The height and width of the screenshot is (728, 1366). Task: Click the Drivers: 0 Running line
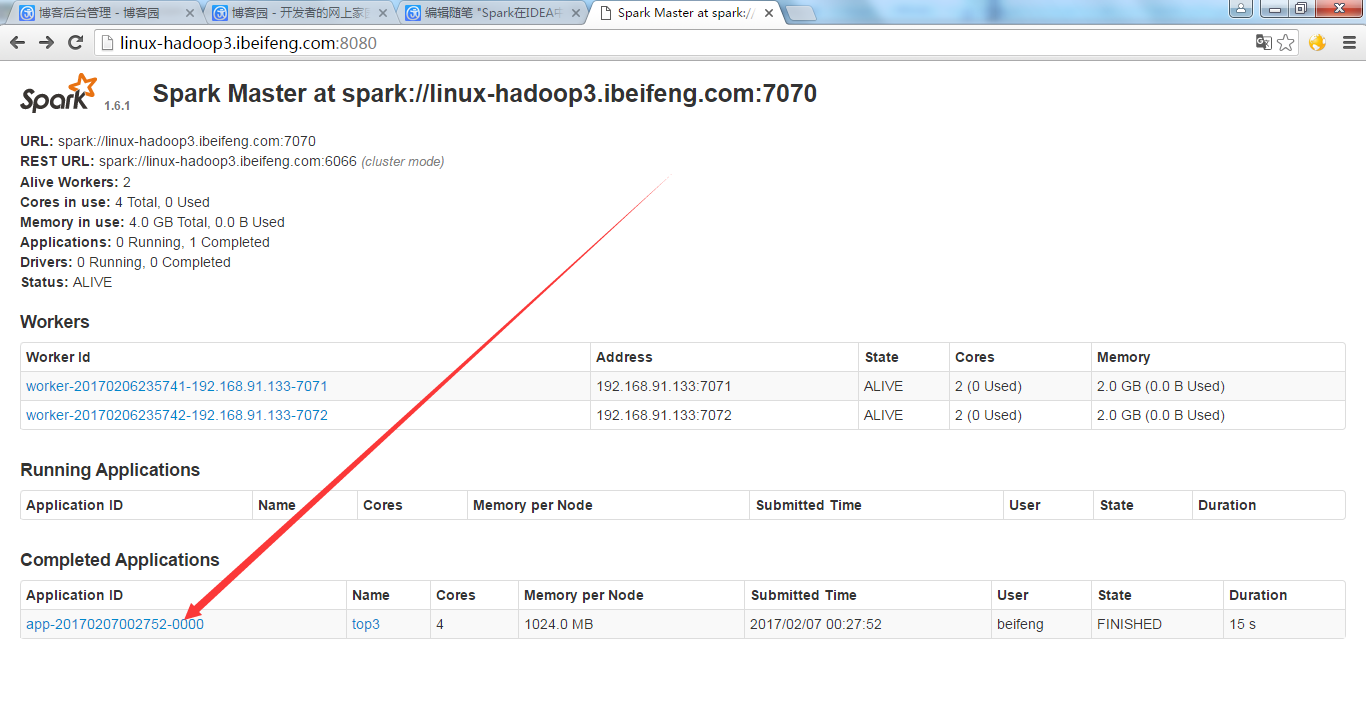click(125, 262)
